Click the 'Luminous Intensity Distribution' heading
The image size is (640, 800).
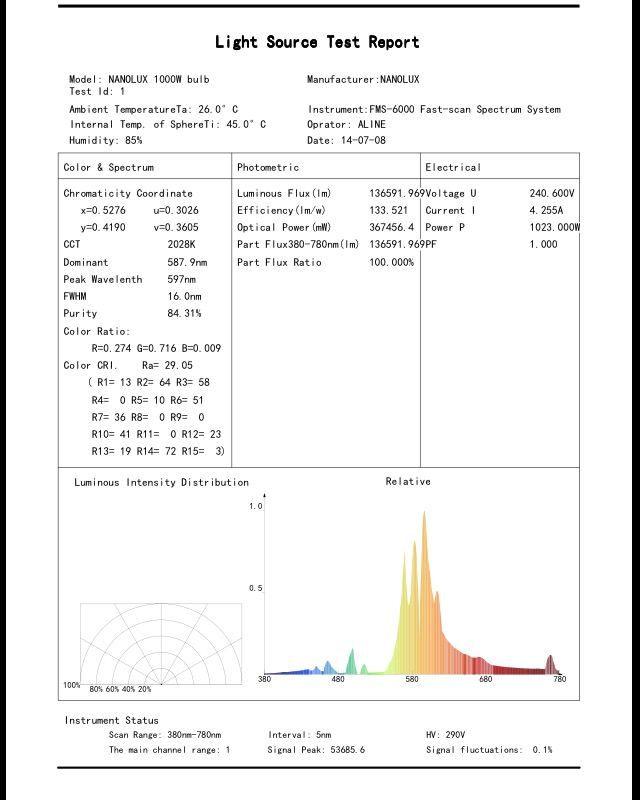pyautogui.click(x=161, y=483)
